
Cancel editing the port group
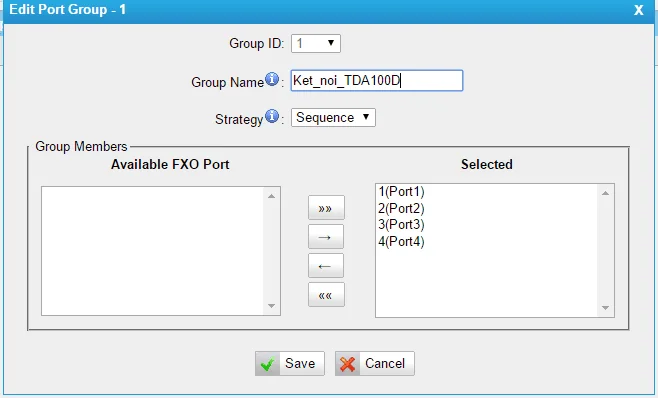374,363
